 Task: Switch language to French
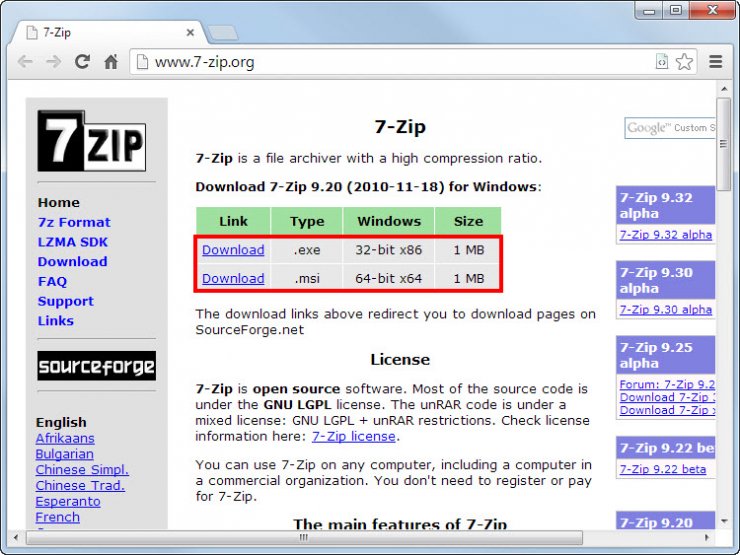point(58,517)
